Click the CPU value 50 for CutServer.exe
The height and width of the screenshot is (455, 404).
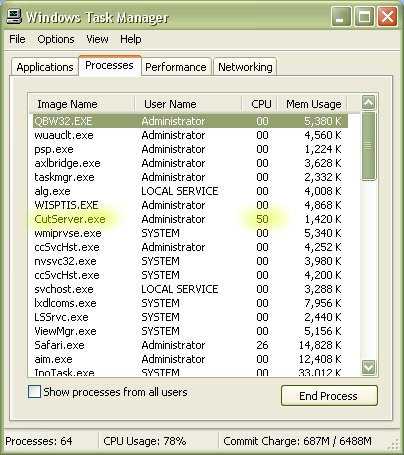262,219
